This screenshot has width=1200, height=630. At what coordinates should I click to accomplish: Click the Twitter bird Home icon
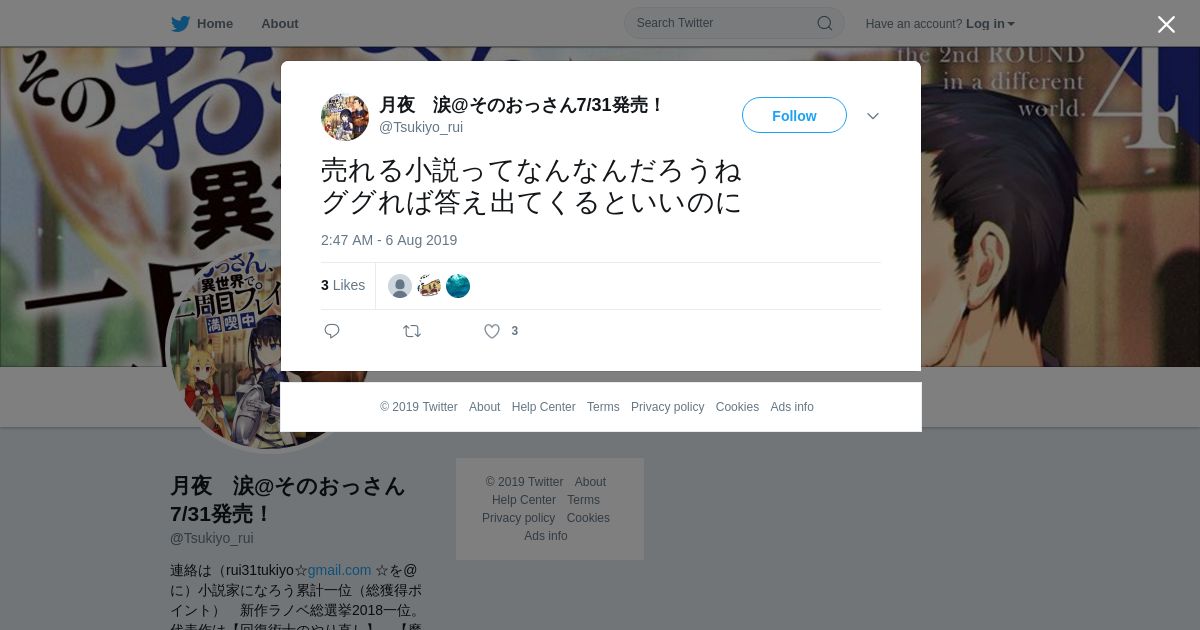tap(180, 24)
